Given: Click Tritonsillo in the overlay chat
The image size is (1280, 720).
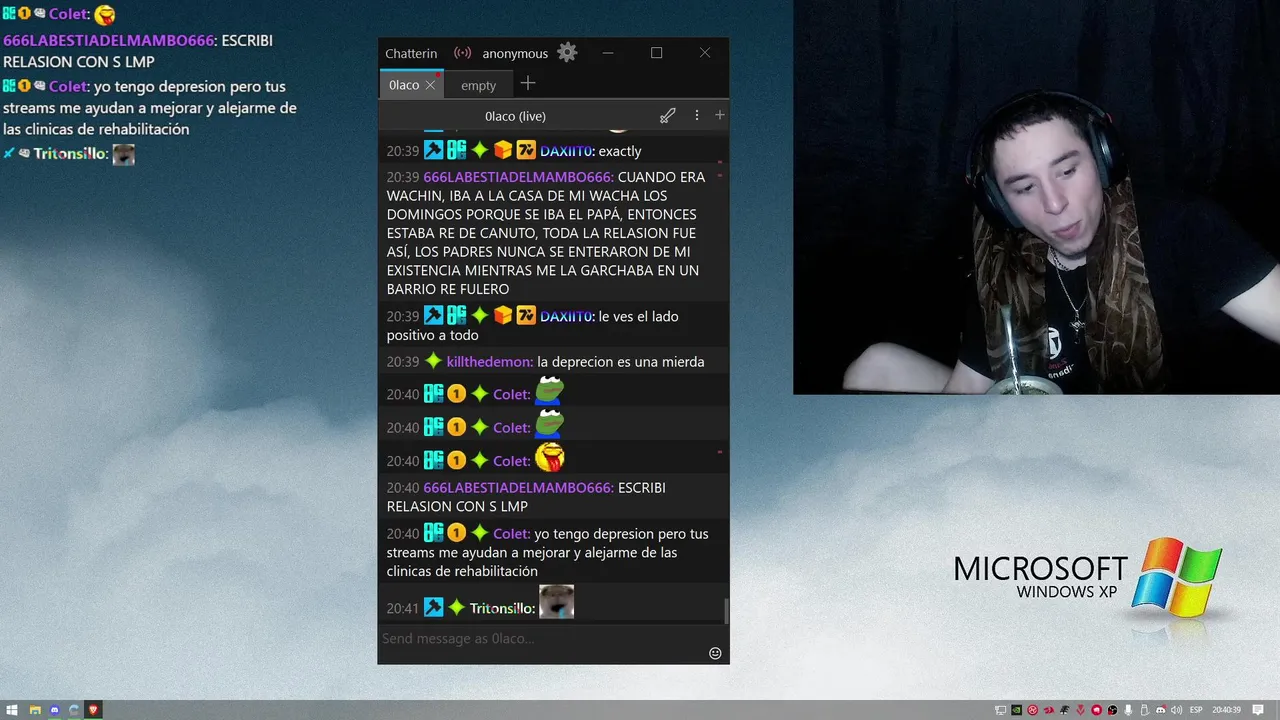Looking at the screenshot, I should pyautogui.click(x=70, y=154).
